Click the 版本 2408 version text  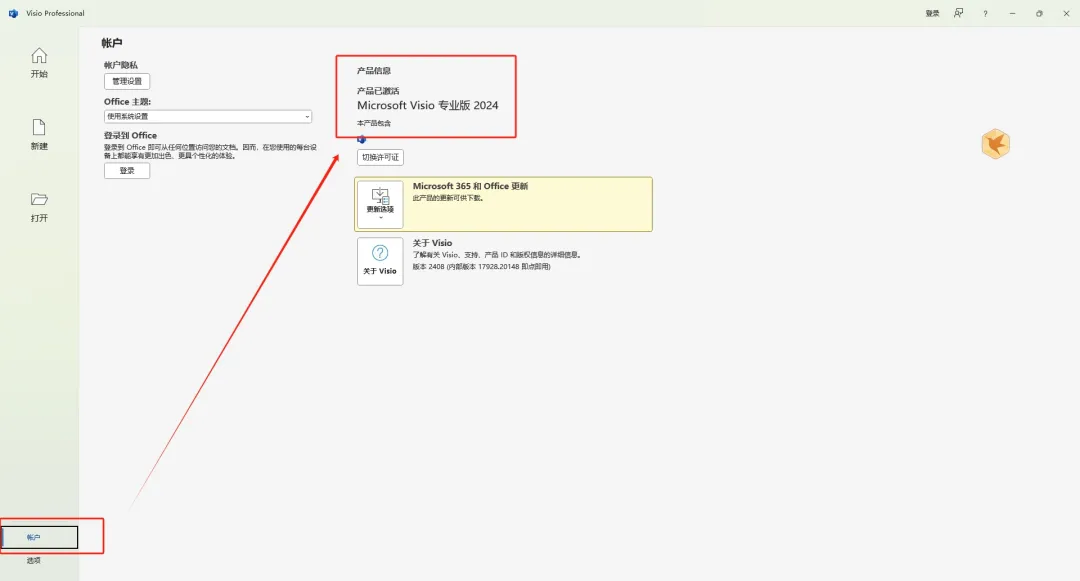pyautogui.click(x=481, y=266)
